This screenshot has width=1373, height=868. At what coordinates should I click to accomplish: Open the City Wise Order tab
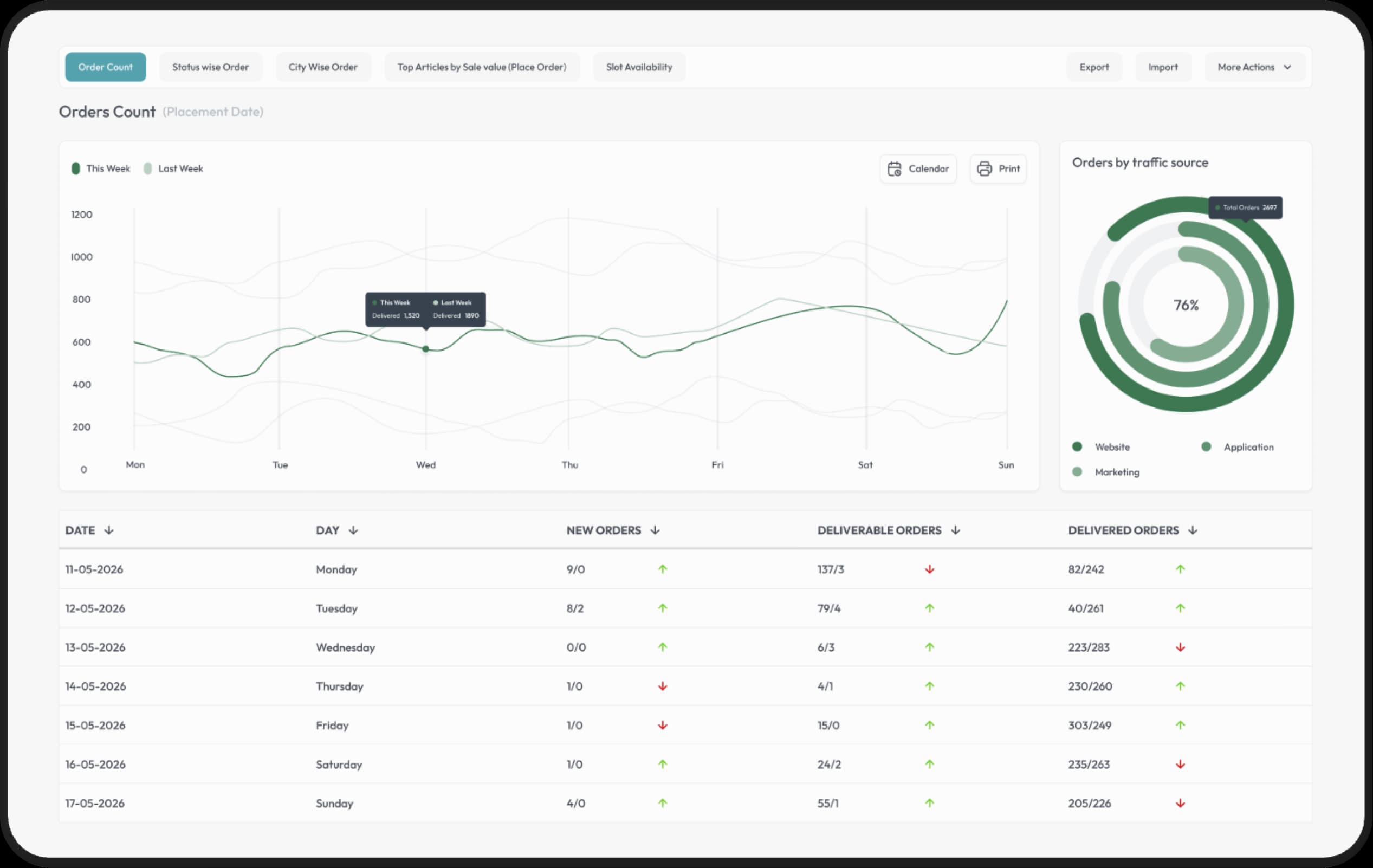coord(323,67)
